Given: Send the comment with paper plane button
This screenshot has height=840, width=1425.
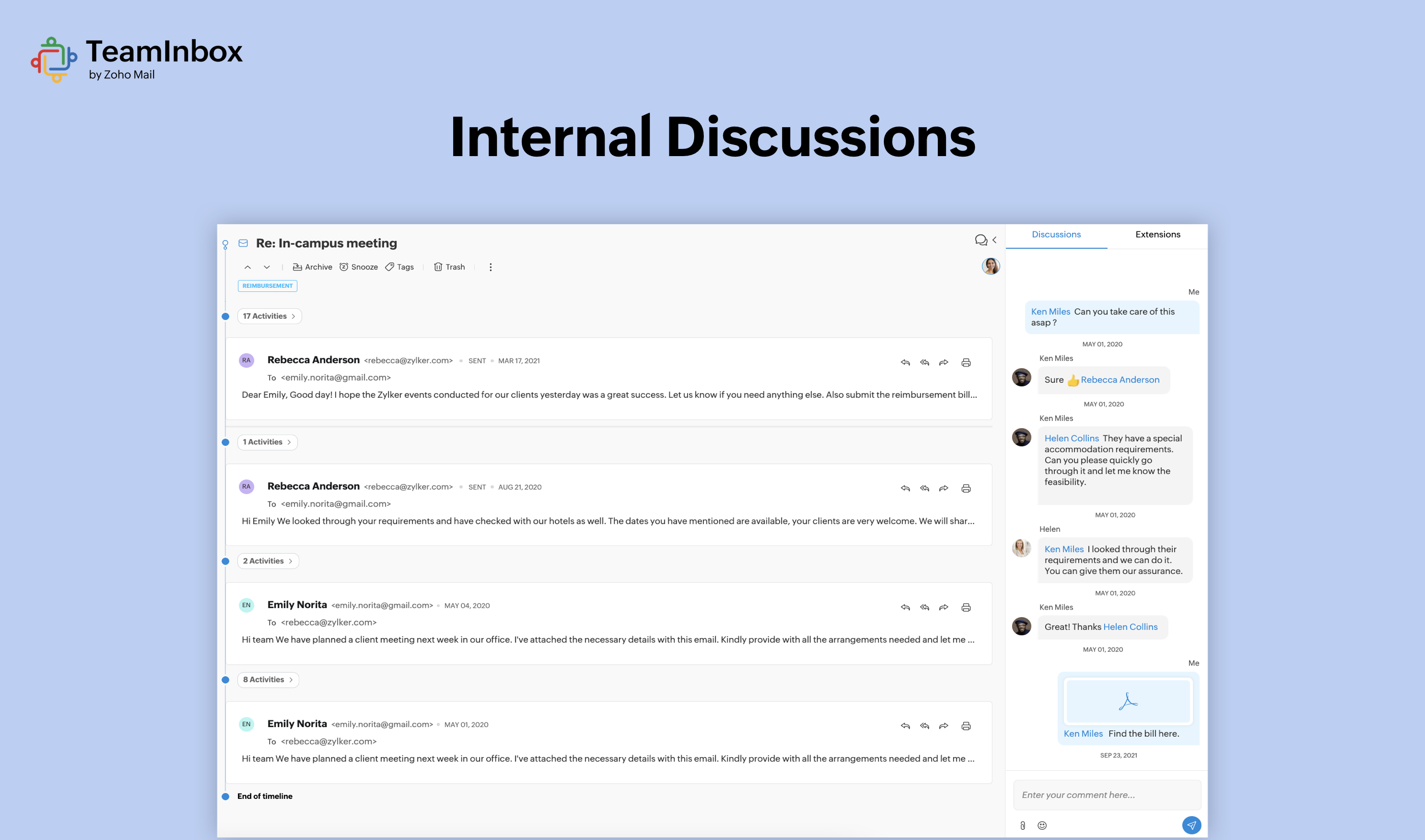Looking at the screenshot, I should pos(1191,825).
